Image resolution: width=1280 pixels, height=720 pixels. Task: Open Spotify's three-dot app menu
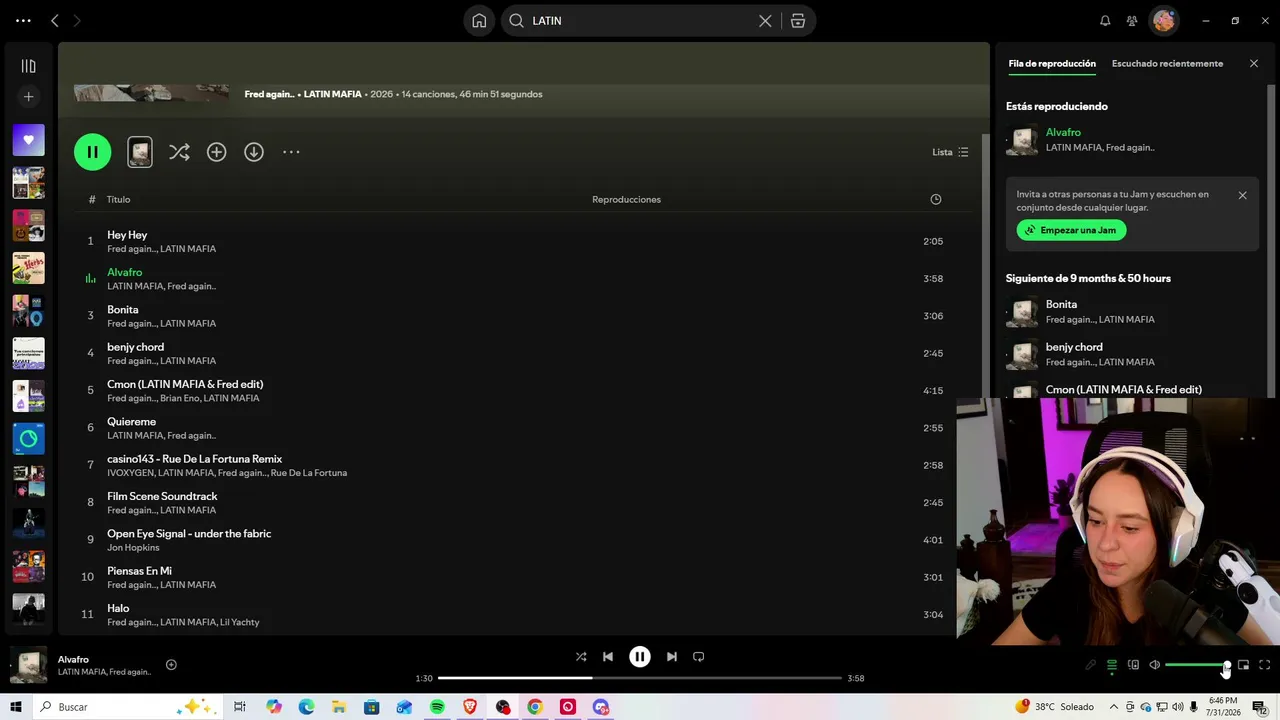(23, 20)
